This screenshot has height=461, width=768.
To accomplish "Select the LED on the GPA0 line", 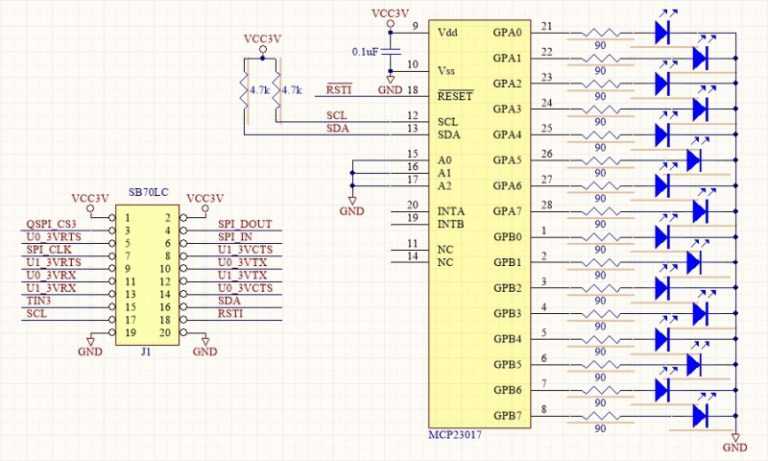I will click(x=662, y=33).
